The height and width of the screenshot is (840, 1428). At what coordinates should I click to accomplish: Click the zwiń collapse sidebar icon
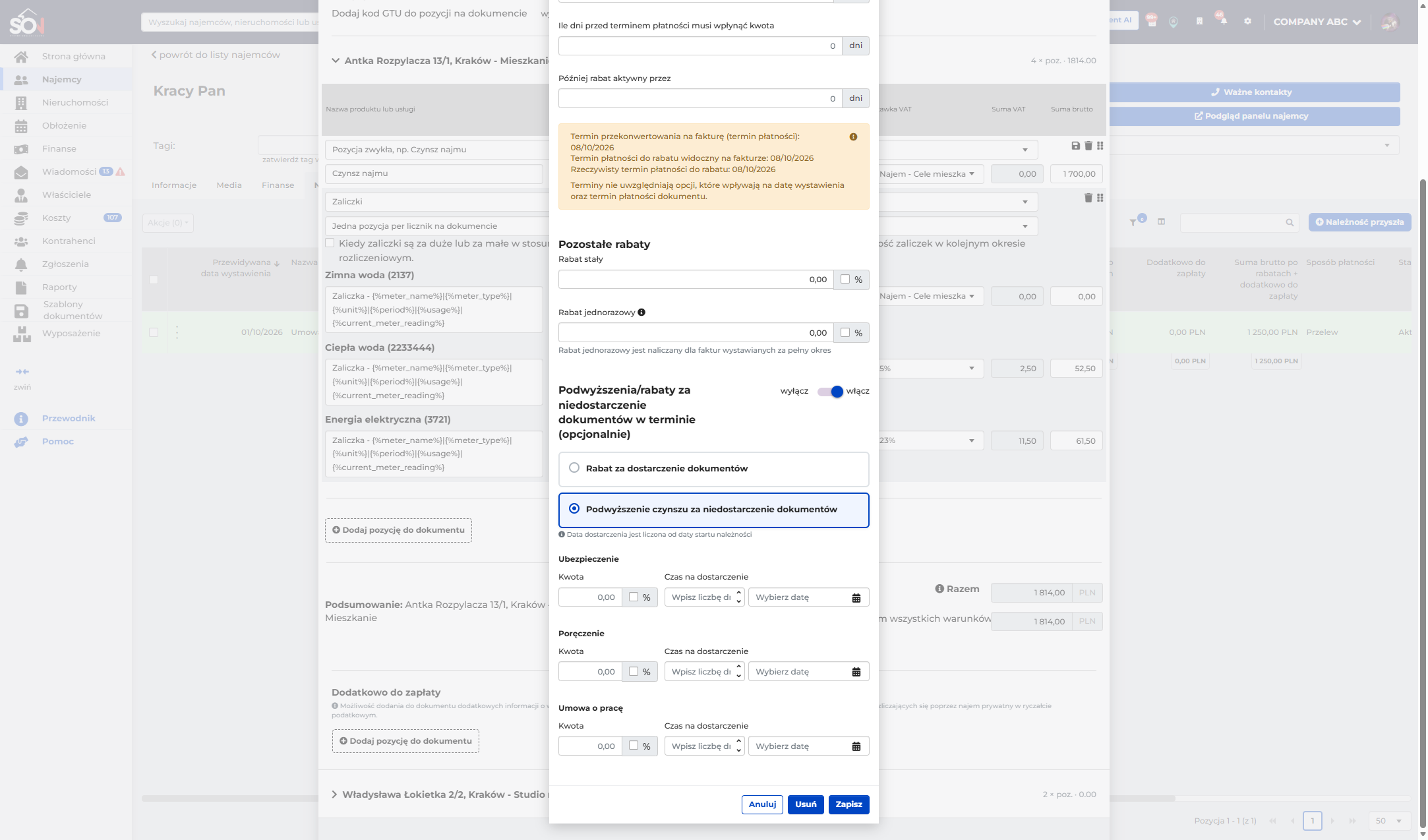(x=22, y=372)
